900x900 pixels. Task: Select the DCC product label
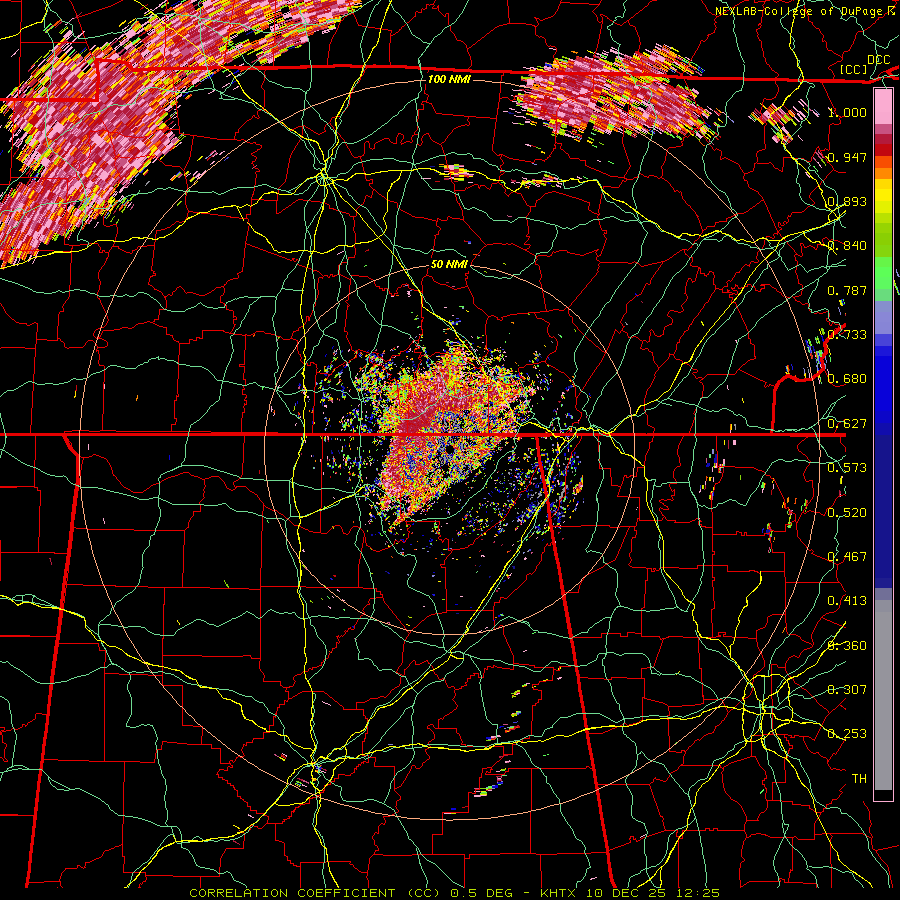(878, 60)
